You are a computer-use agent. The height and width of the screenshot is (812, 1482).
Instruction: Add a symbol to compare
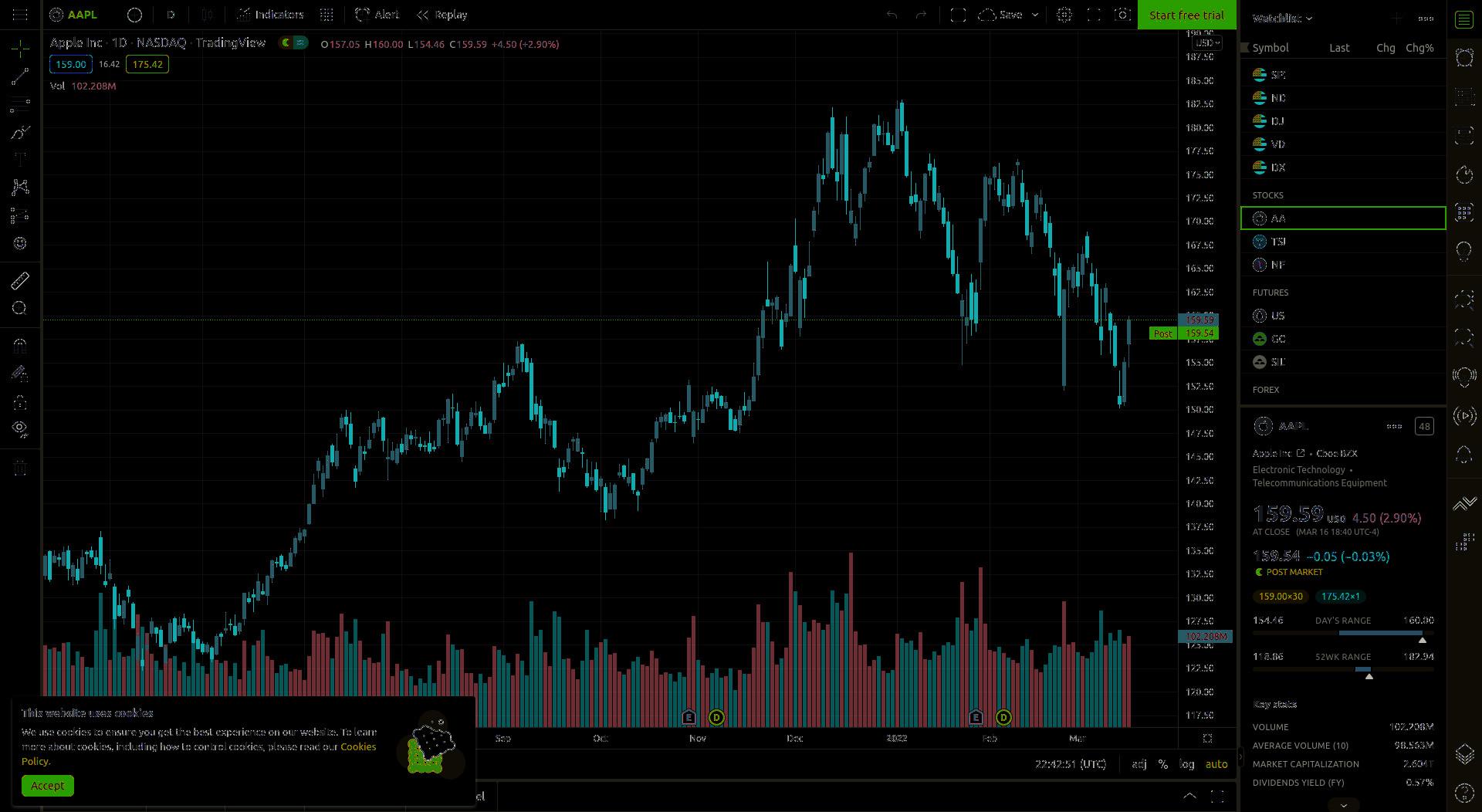click(134, 15)
